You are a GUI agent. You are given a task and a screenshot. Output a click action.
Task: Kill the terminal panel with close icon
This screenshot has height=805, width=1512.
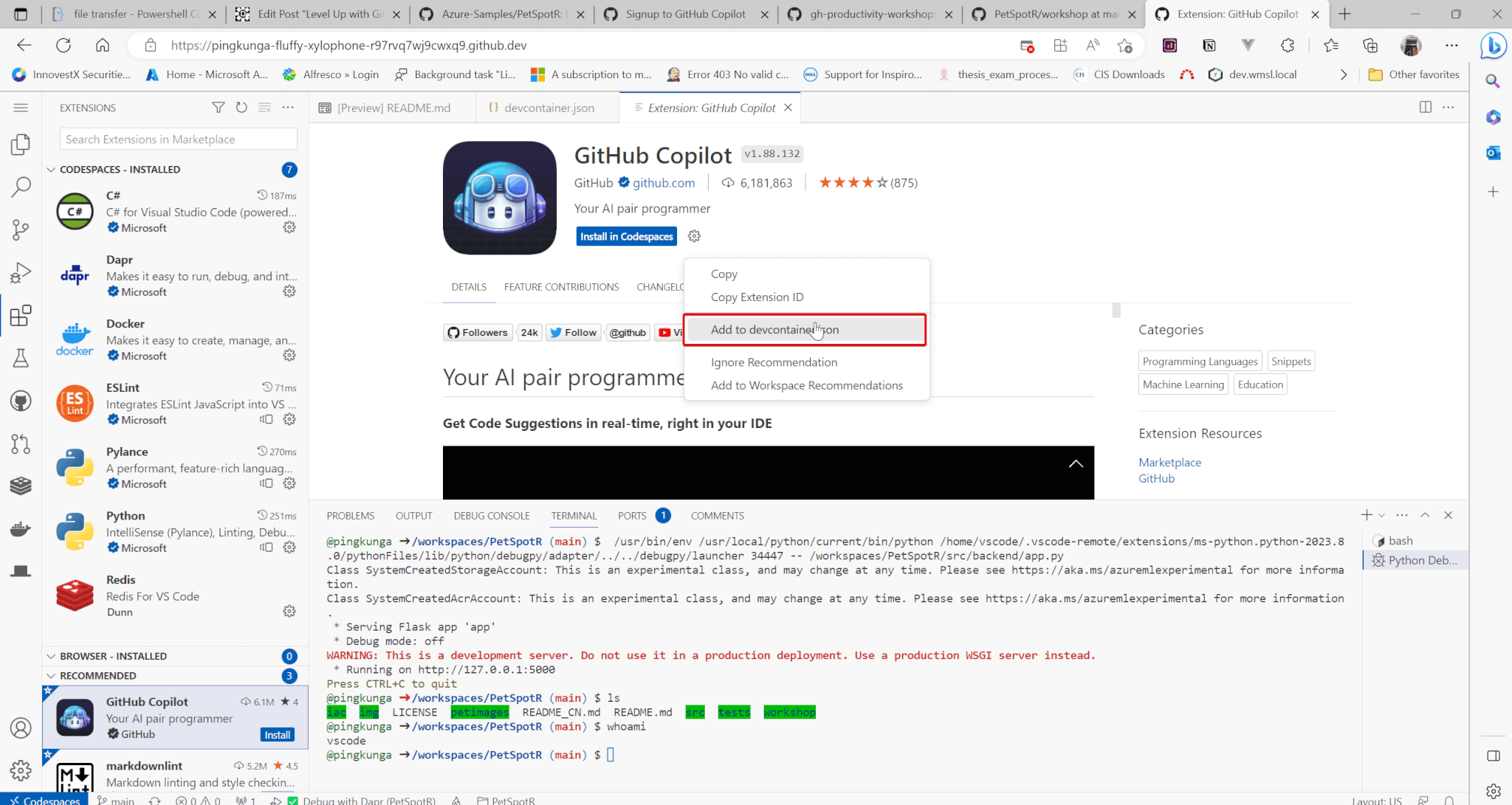click(x=1448, y=515)
